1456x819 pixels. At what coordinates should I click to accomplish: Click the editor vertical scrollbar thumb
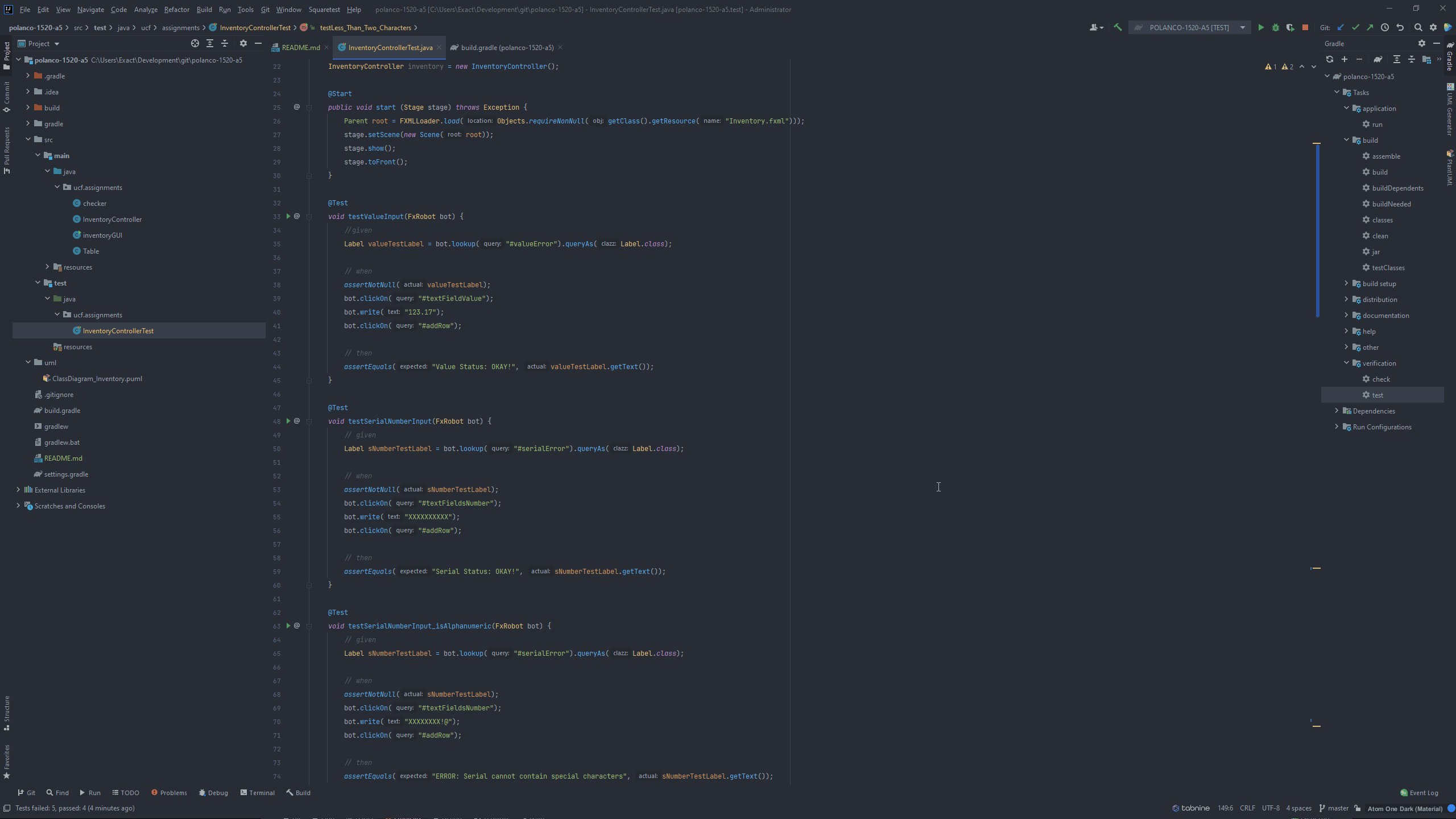[x=1317, y=230]
